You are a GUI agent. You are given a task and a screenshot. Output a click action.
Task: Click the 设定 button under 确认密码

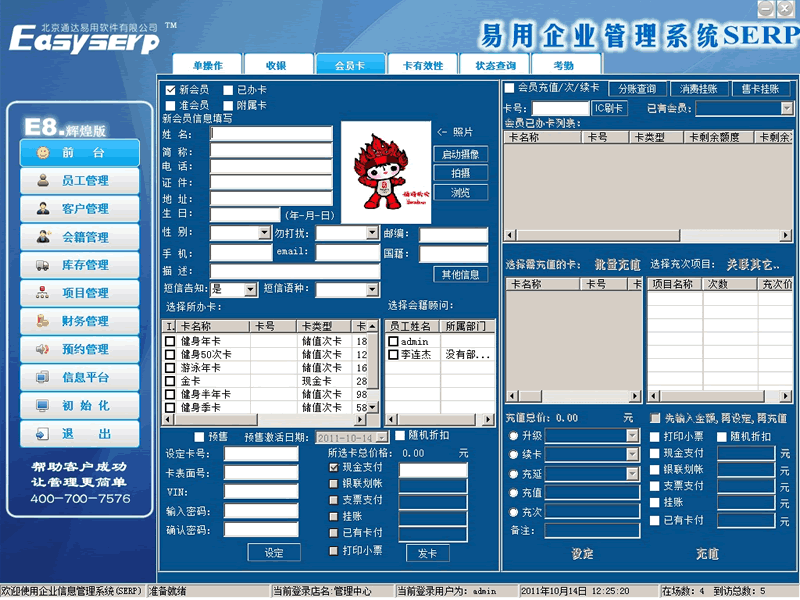click(274, 553)
